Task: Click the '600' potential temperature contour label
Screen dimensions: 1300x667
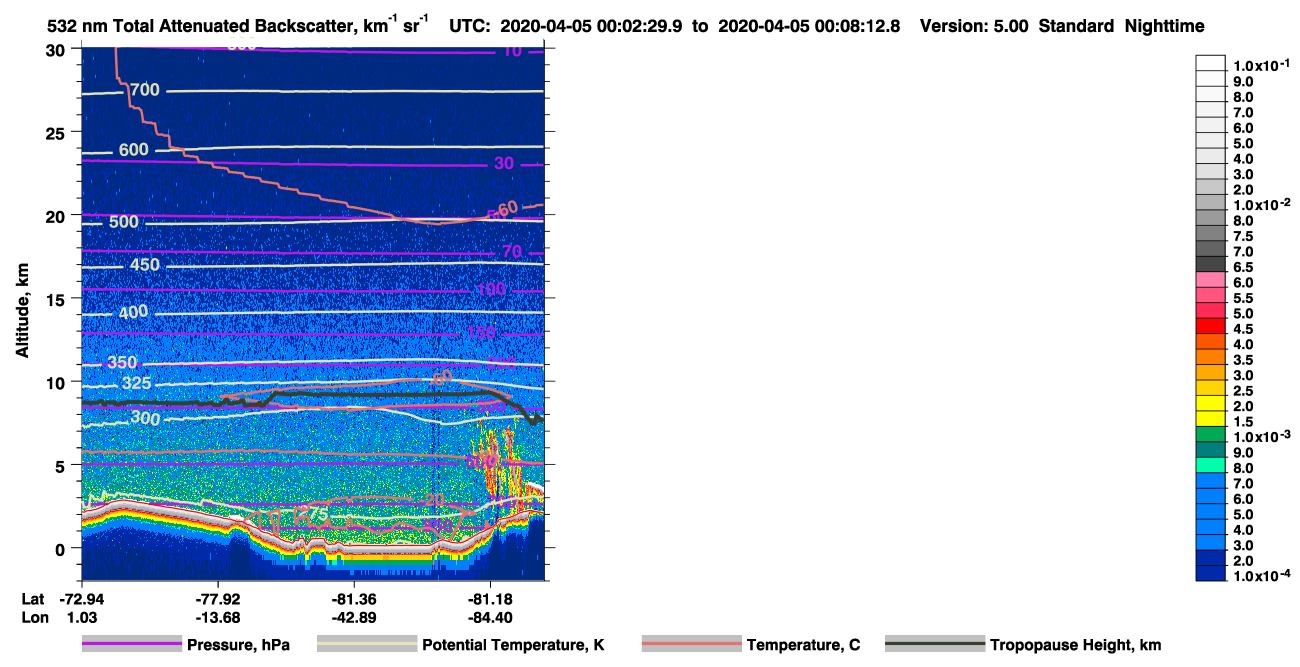Action: [133, 150]
